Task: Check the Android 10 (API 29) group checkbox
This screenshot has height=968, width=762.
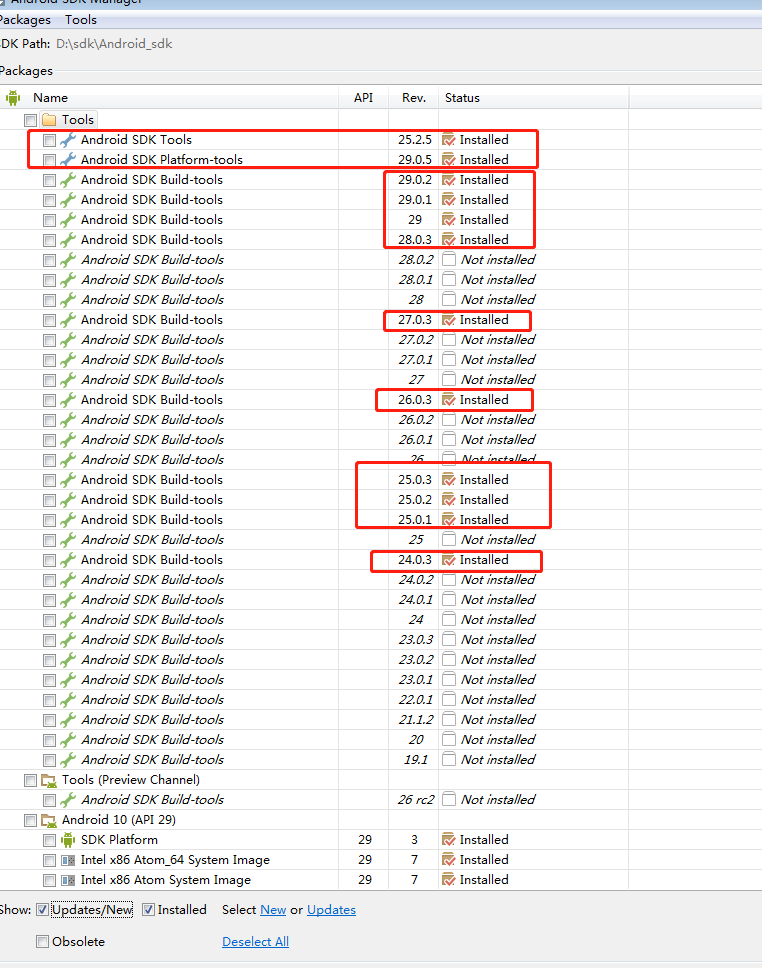Action: (x=30, y=820)
